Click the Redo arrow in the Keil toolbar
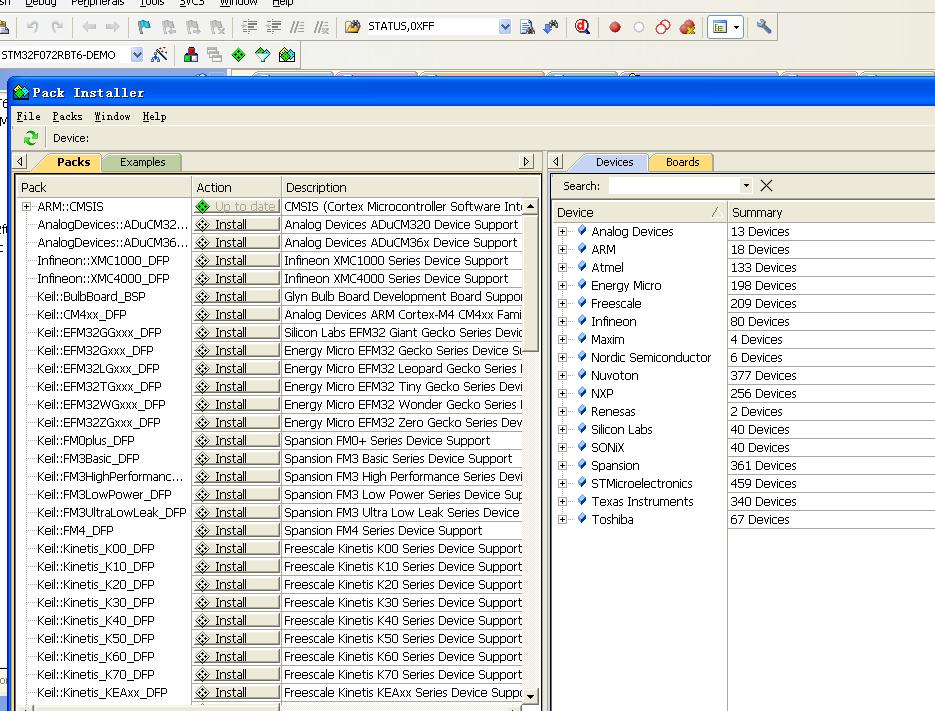 tap(57, 27)
